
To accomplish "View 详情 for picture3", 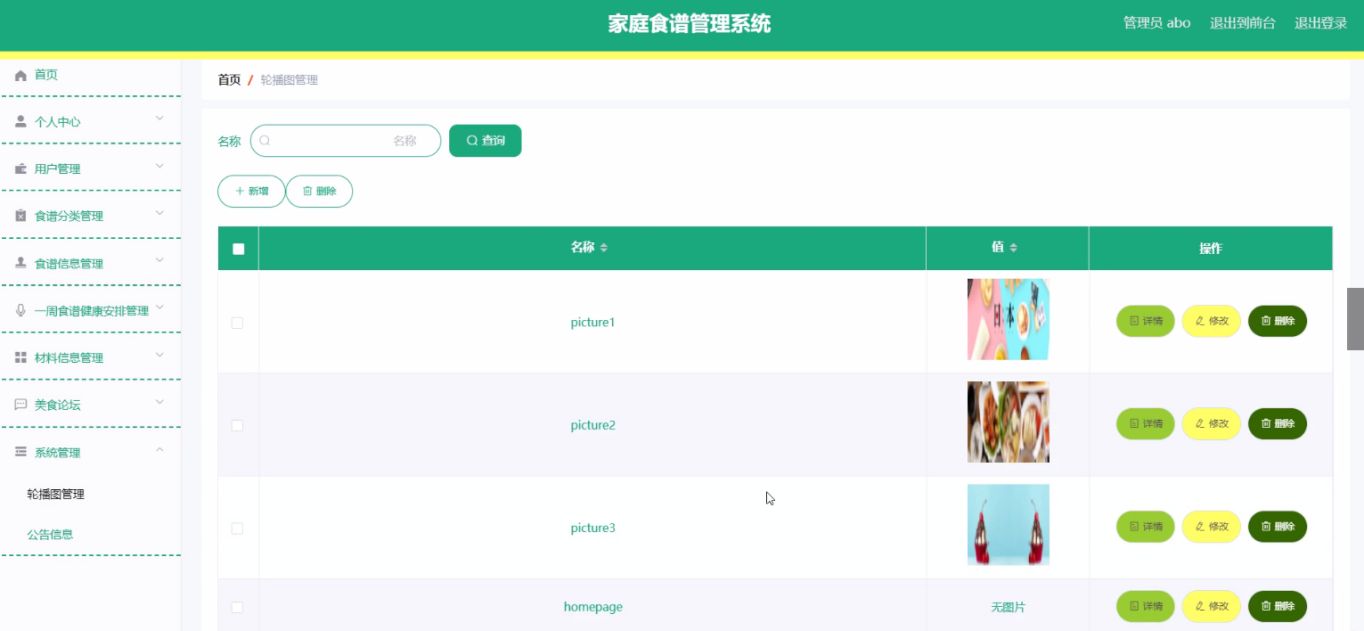I will coord(1145,527).
